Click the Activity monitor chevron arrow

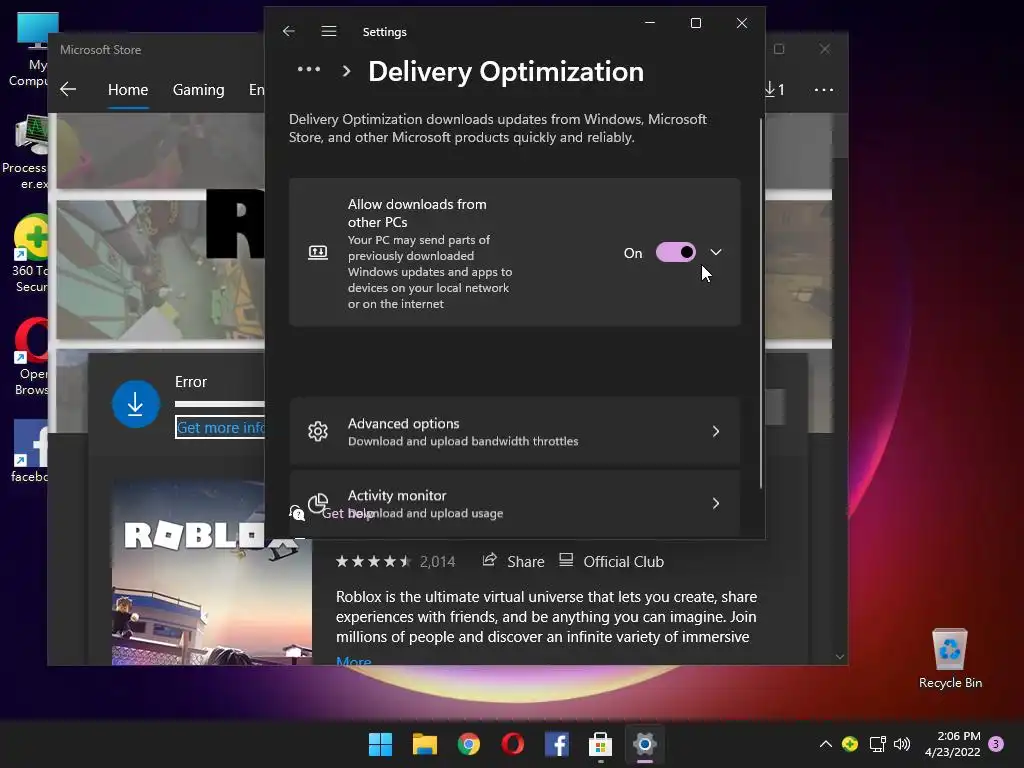(716, 503)
